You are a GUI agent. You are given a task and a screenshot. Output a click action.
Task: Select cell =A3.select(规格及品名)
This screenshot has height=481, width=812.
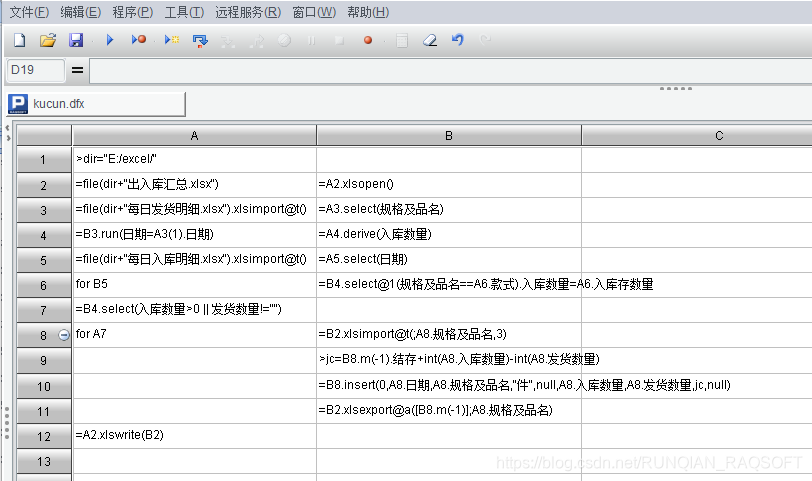tap(449, 210)
